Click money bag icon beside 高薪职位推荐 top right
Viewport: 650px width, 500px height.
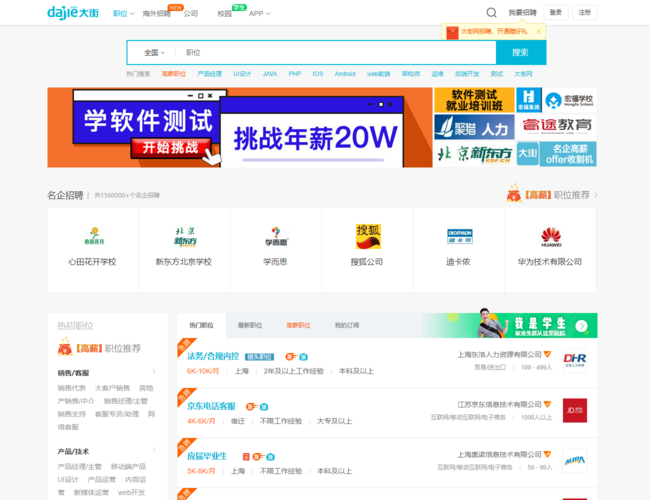[x=514, y=193]
